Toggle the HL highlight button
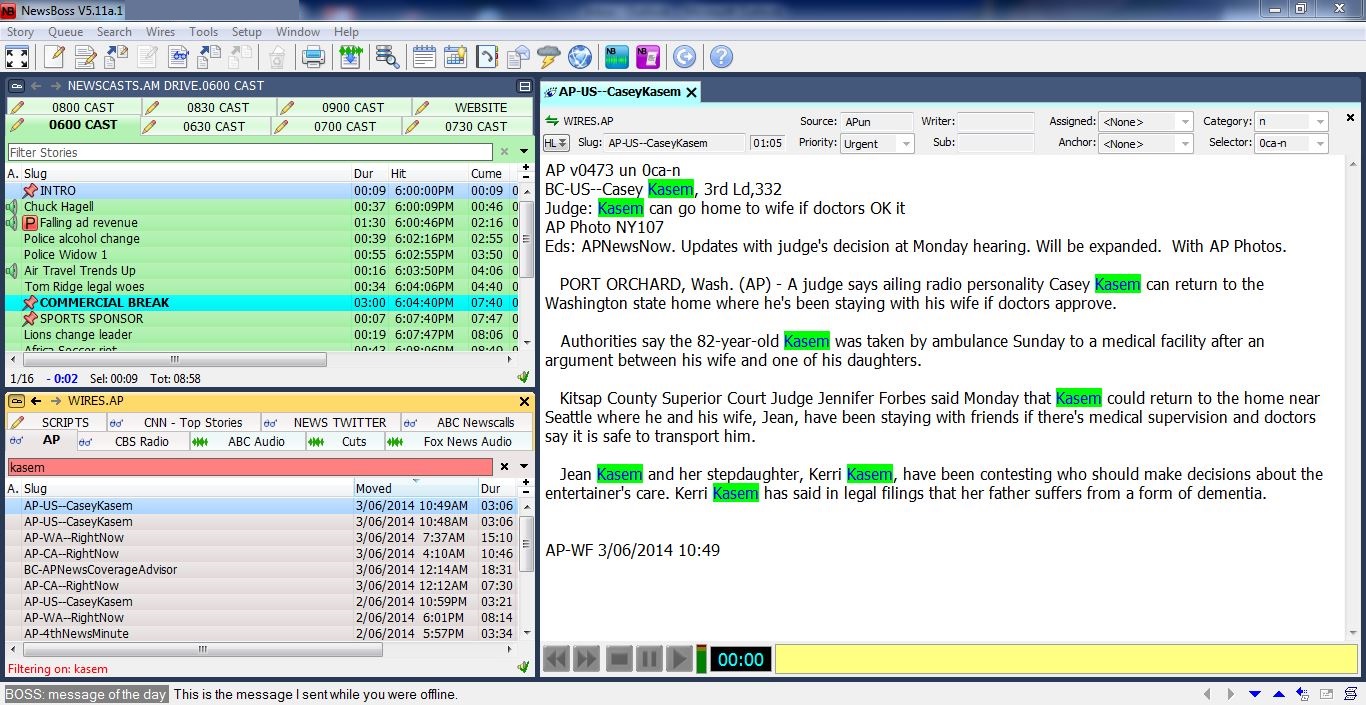1366x705 pixels. (x=556, y=143)
